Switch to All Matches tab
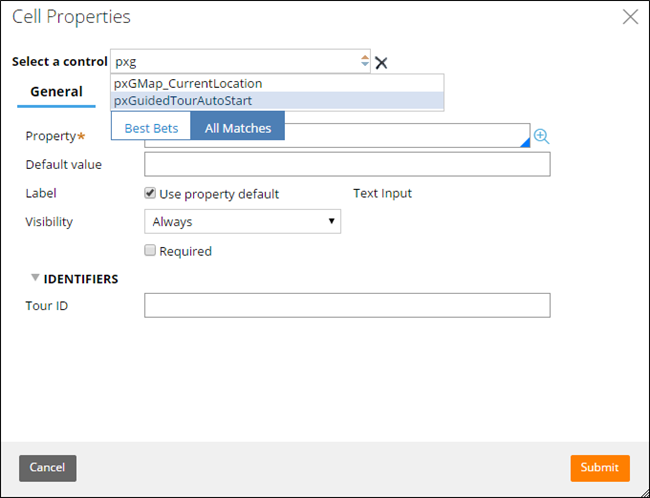Image resolution: width=650 pixels, height=498 pixels. click(x=238, y=128)
